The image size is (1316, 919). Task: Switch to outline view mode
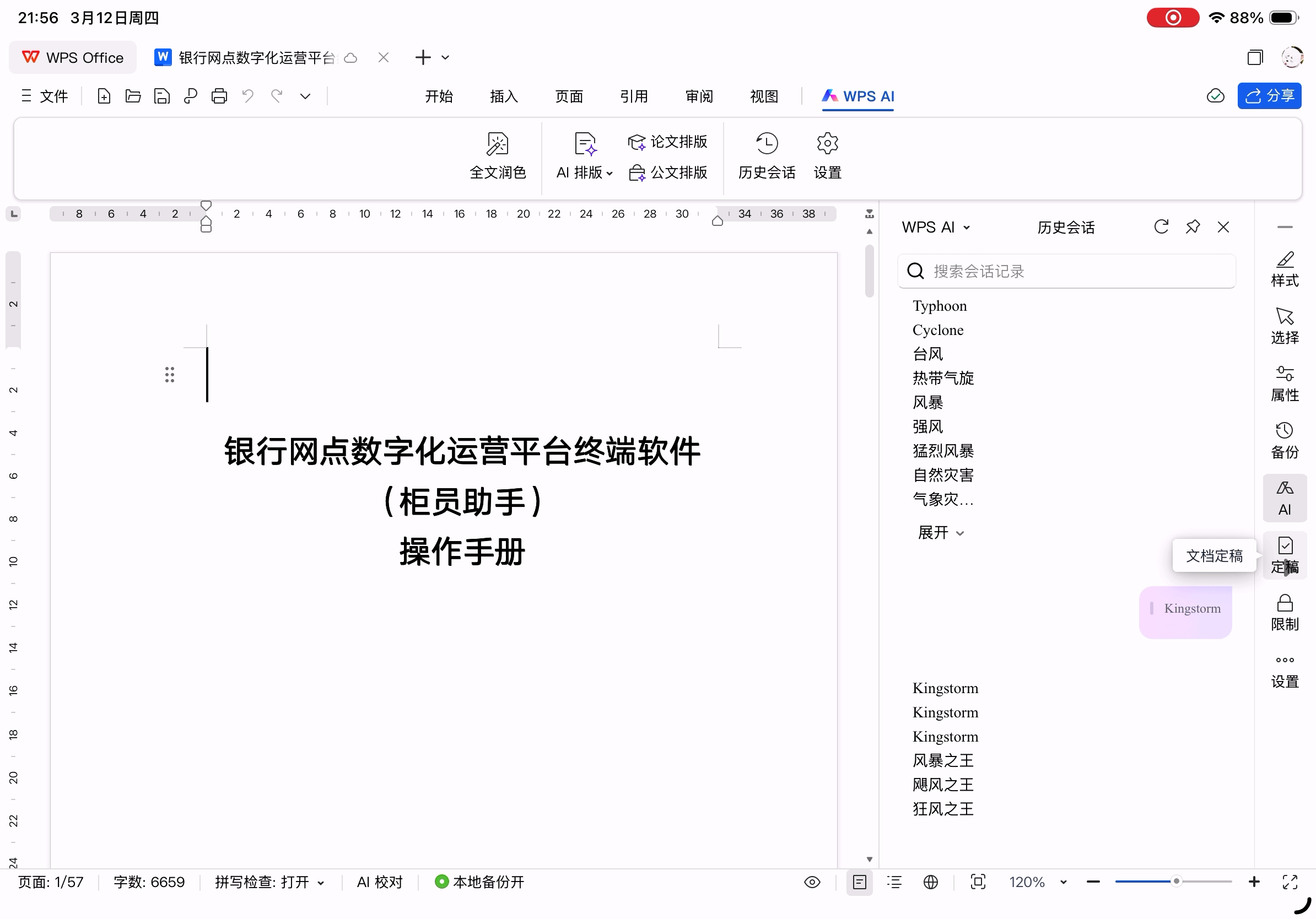pyautogui.click(x=894, y=882)
